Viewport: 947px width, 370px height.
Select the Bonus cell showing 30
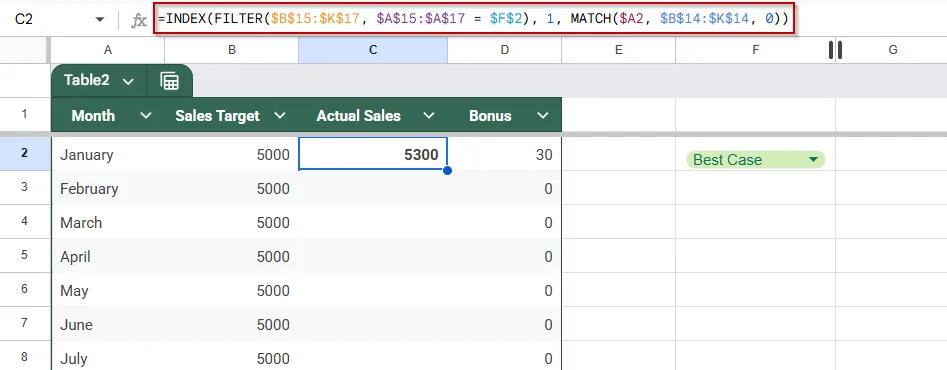point(505,155)
